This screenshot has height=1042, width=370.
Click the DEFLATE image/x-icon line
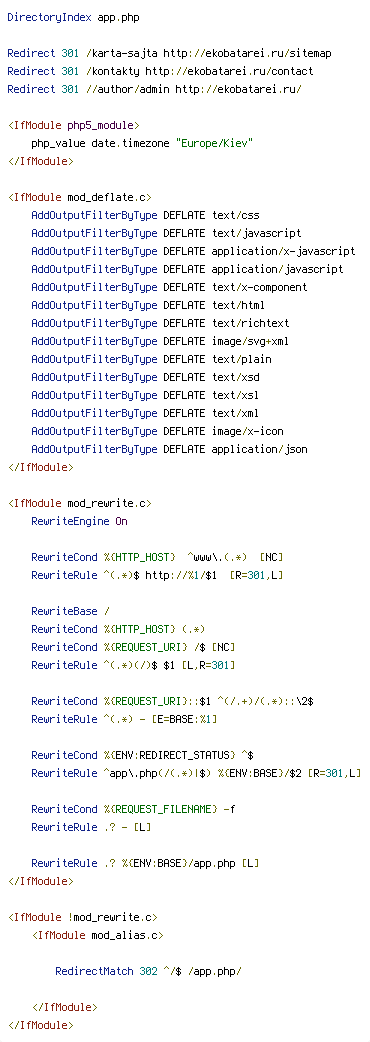coord(157,431)
